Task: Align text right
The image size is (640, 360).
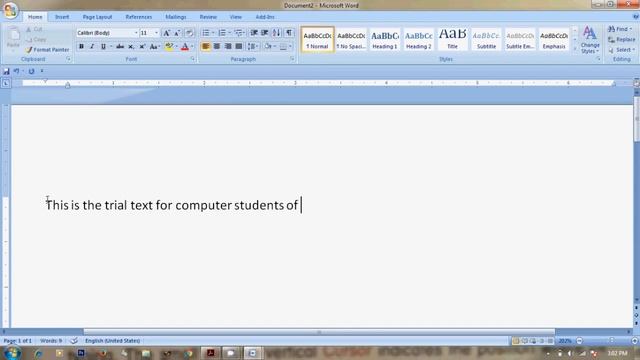Action: pyautogui.click(x=228, y=47)
